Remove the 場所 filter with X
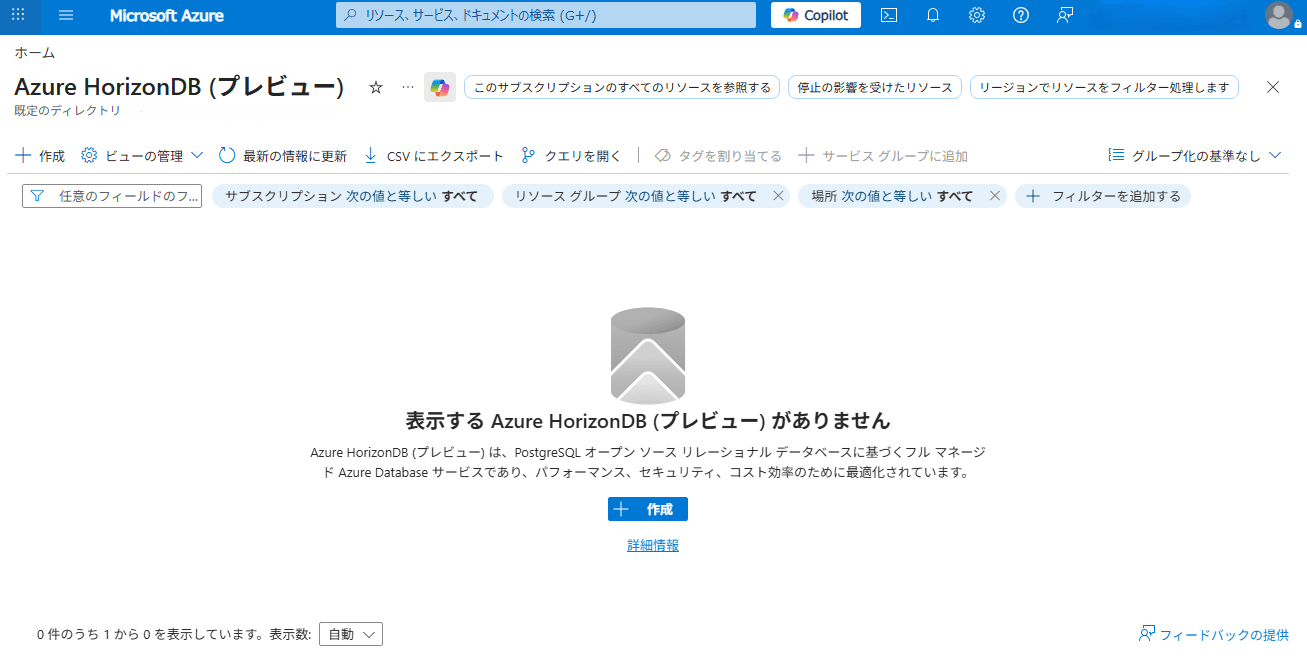This screenshot has height=661, width=1307. coord(995,196)
